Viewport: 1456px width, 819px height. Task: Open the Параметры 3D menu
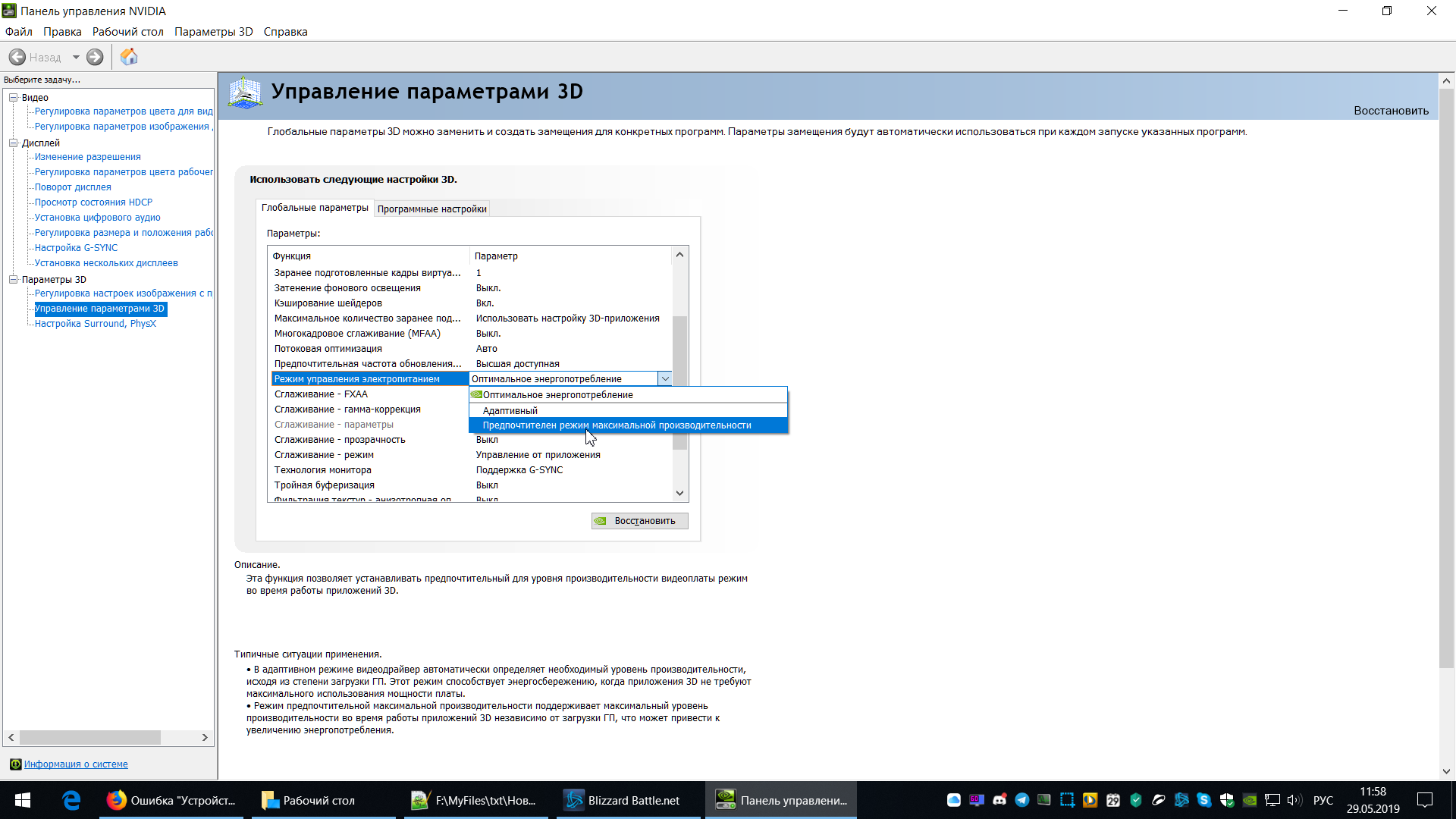213,32
